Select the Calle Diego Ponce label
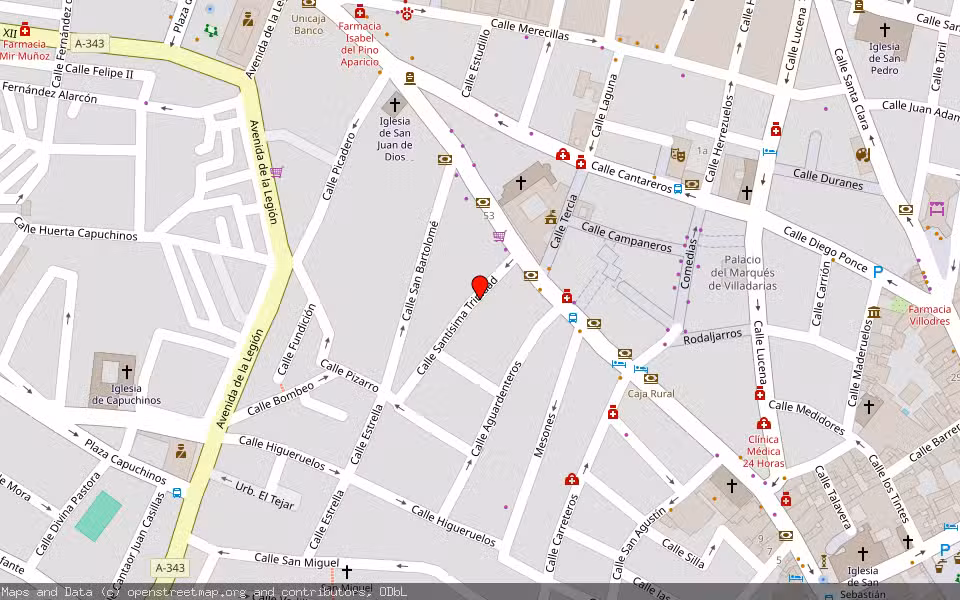The image size is (960, 600). (825, 249)
